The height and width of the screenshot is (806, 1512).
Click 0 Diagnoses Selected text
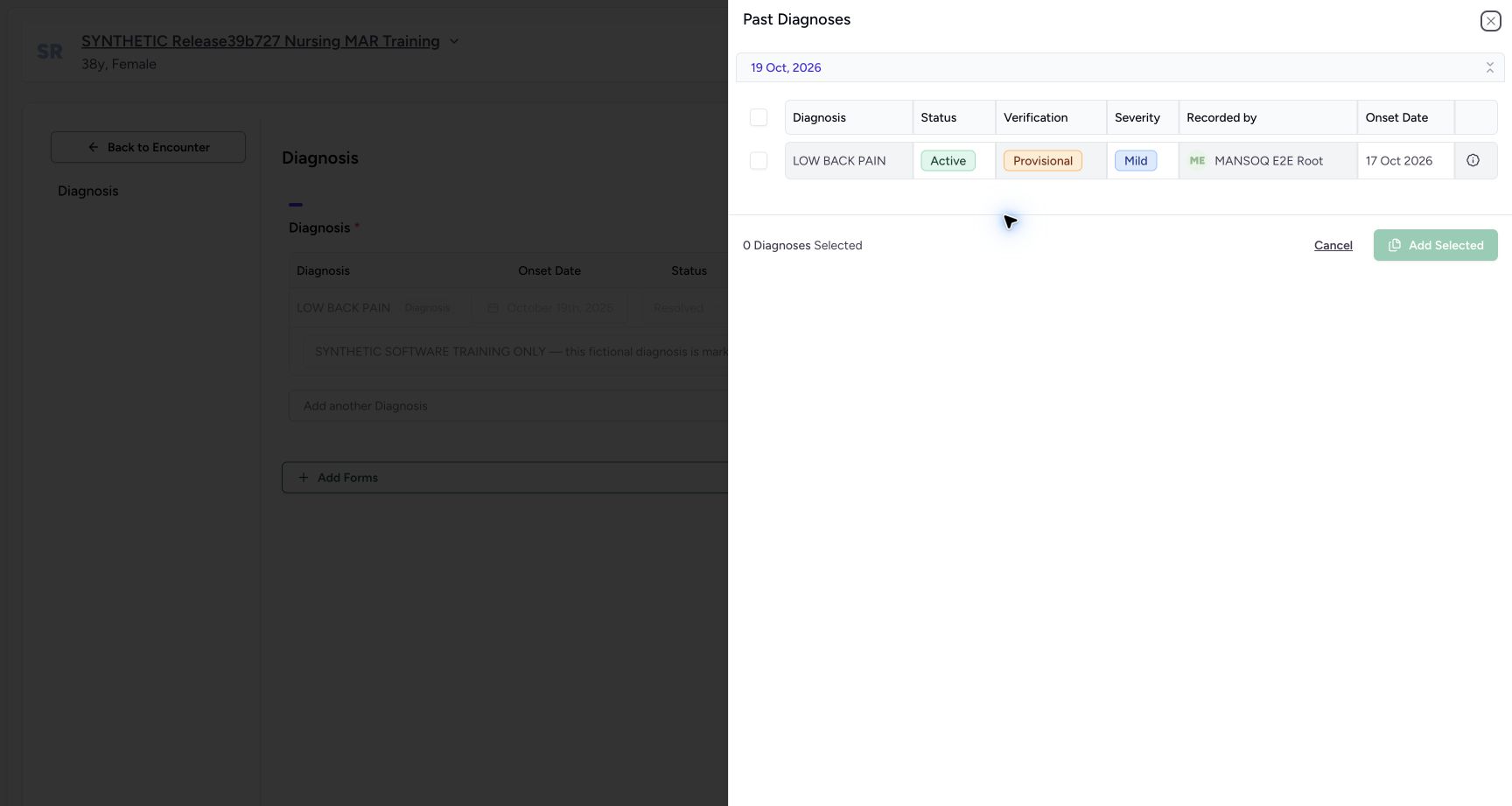click(802, 245)
